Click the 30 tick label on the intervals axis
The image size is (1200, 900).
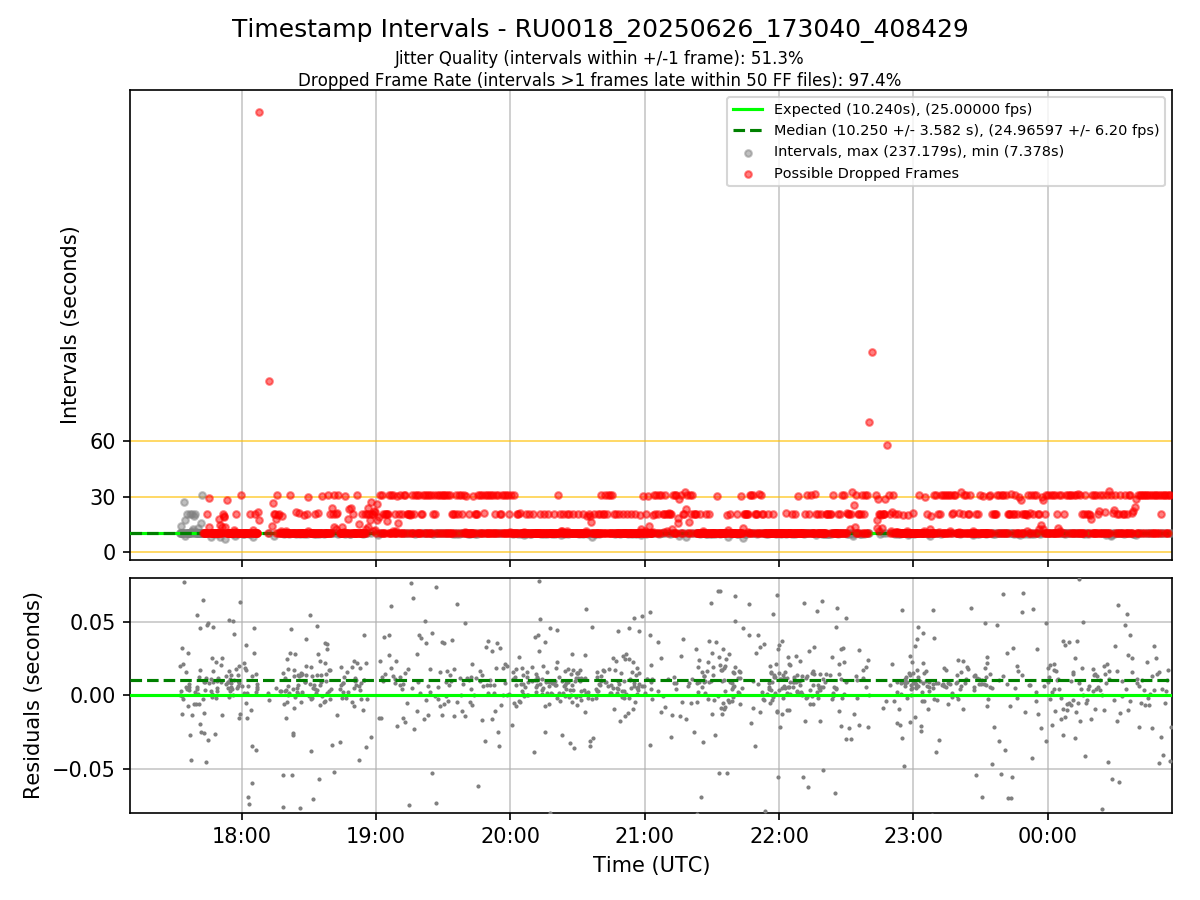pyautogui.click(x=105, y=497)
